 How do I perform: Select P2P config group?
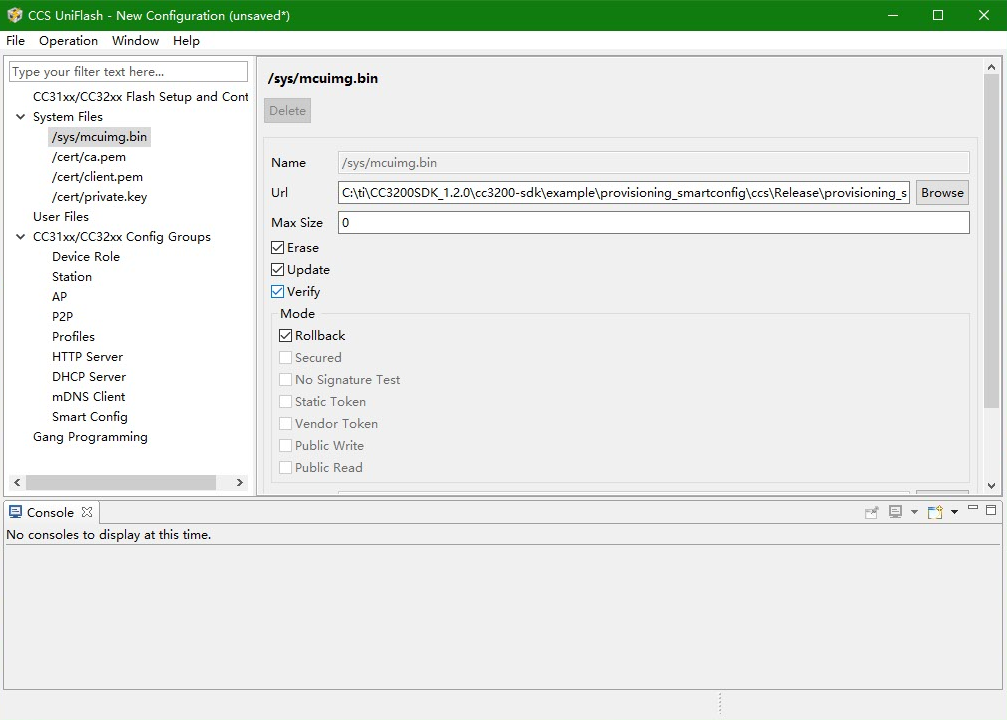pos(62,316)
